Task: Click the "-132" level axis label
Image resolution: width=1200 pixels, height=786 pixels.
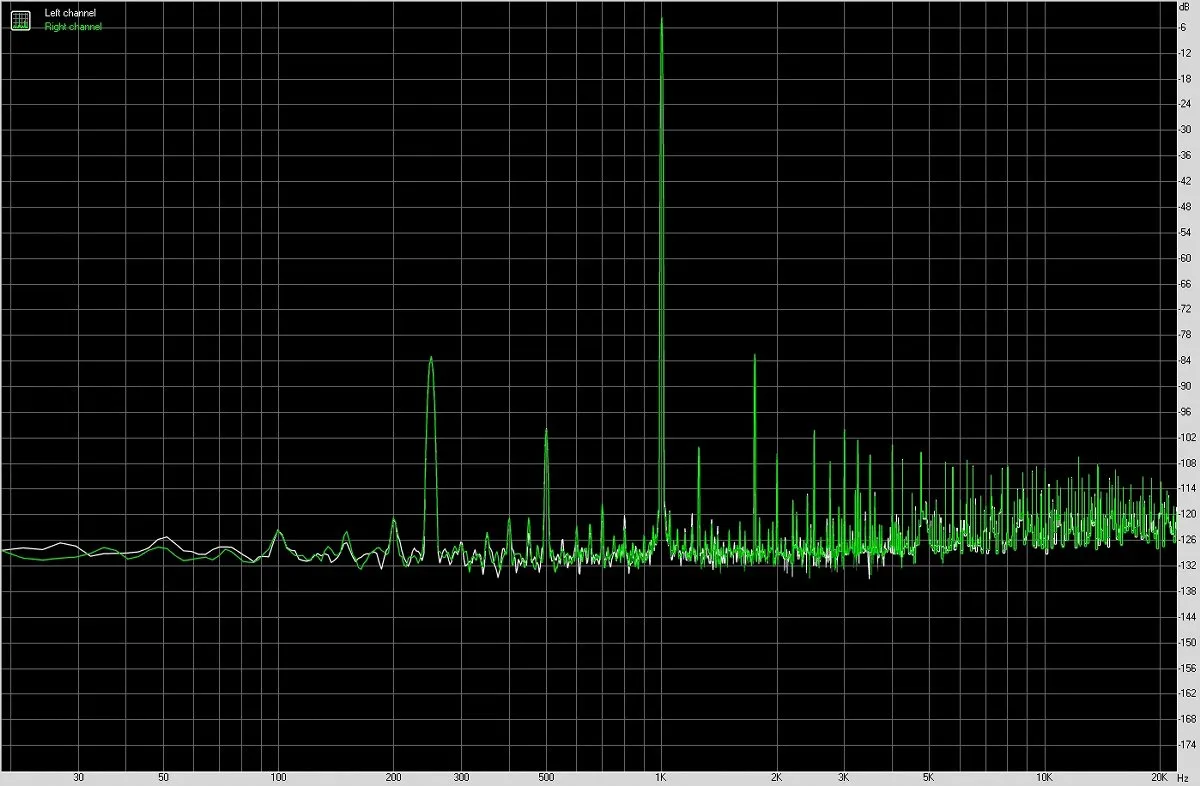Action: pos(1186,565)
